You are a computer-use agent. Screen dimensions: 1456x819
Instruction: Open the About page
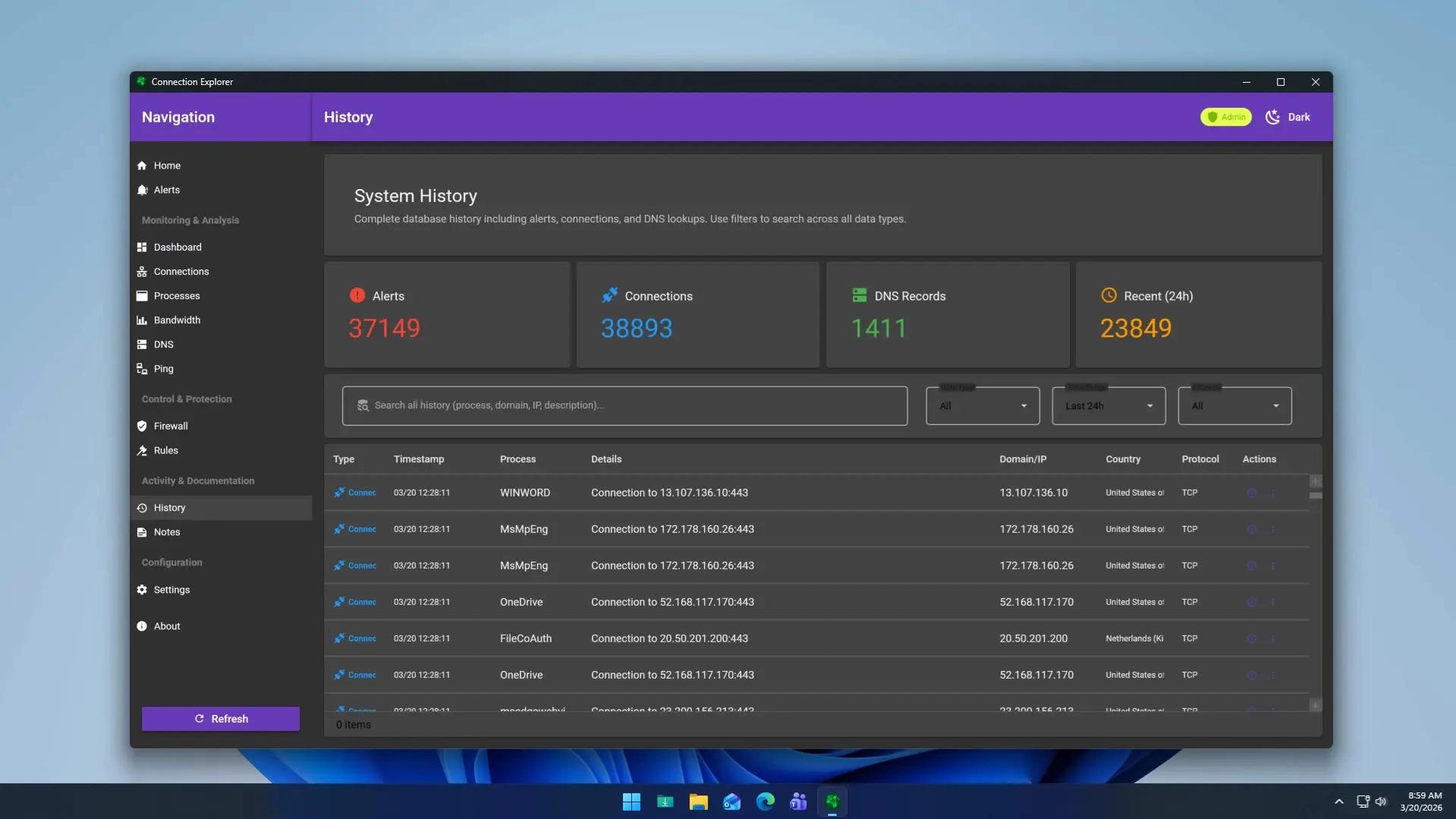click(167, 625)
